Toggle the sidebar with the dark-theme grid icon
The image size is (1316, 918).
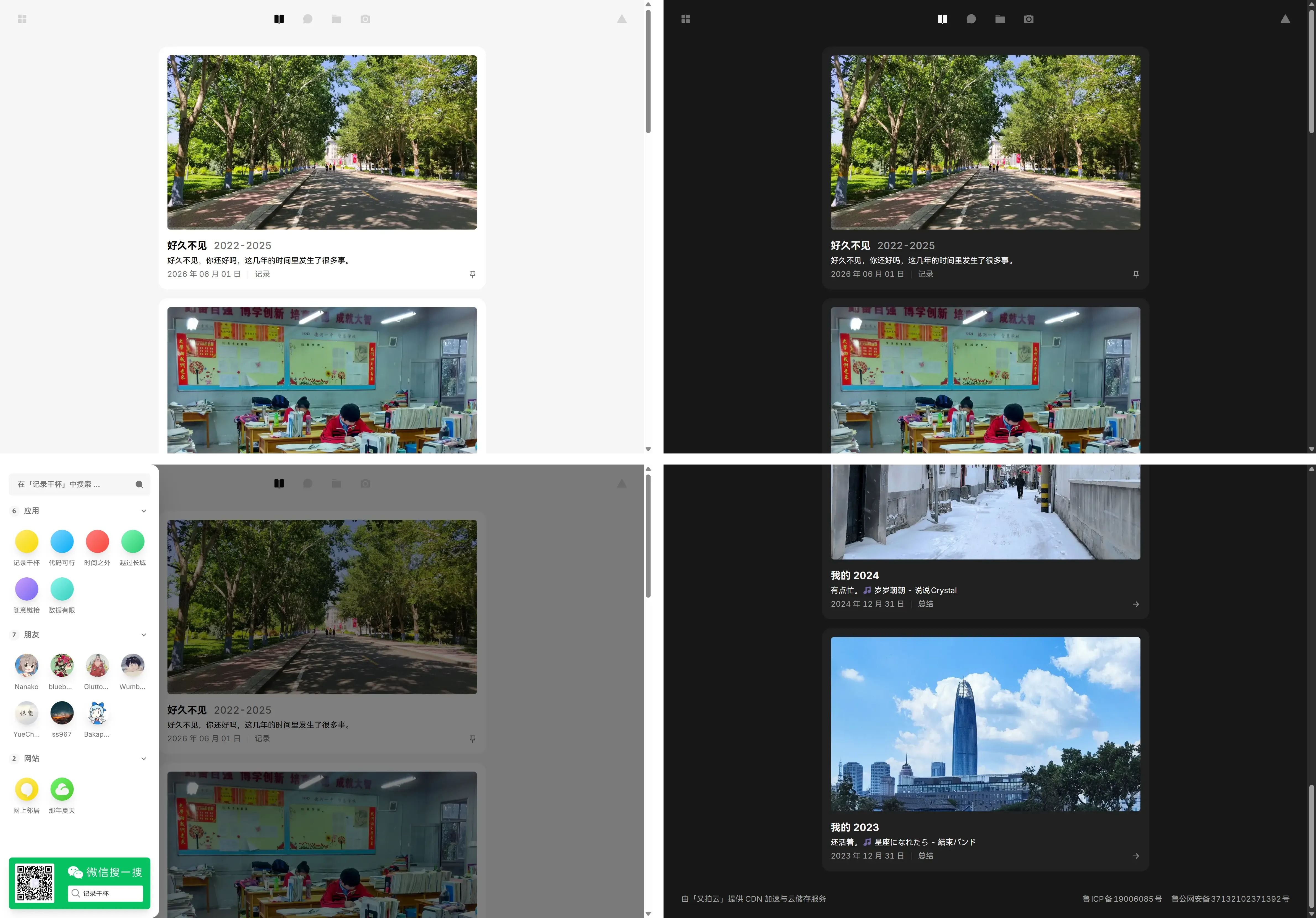pos(686,19)
